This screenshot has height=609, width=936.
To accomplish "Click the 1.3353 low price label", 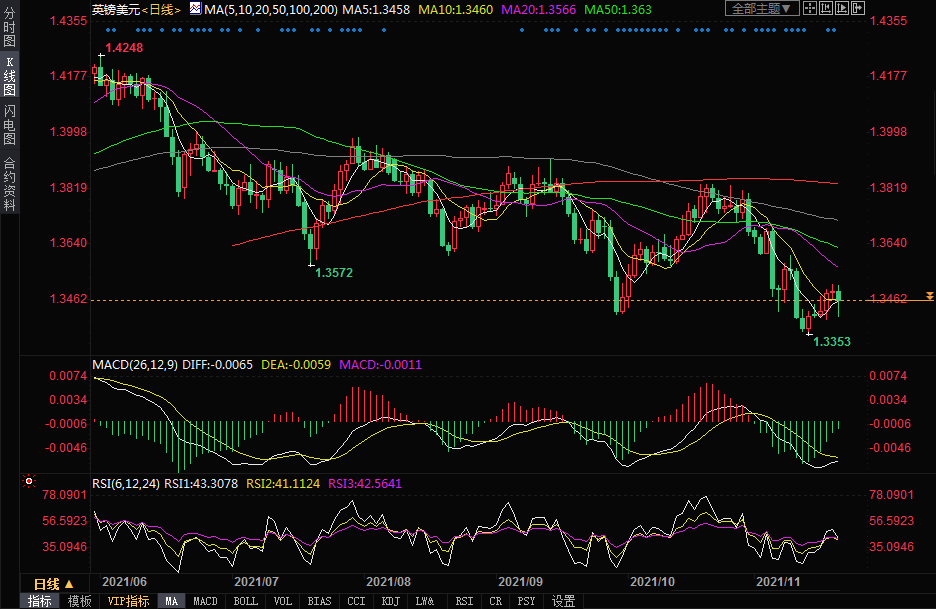I will tap(831, 342).
